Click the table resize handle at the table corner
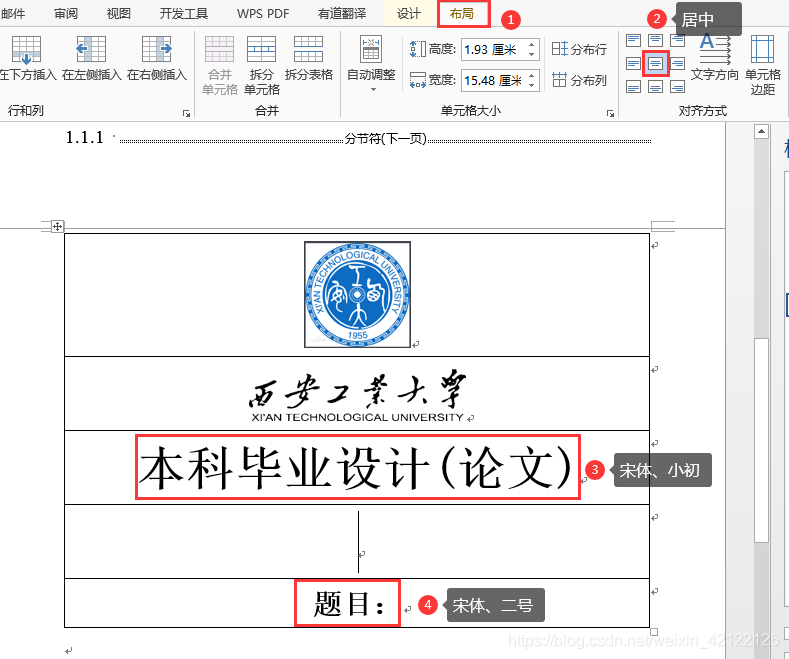 654,632
